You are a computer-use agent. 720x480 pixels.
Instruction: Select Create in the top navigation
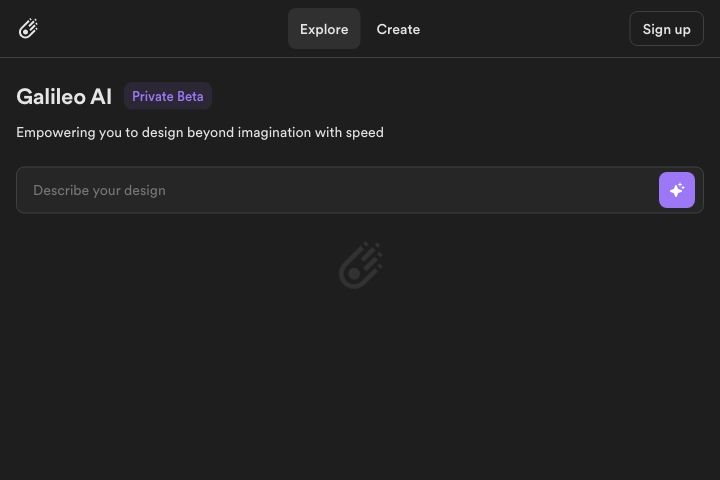[x=398, y=29]
